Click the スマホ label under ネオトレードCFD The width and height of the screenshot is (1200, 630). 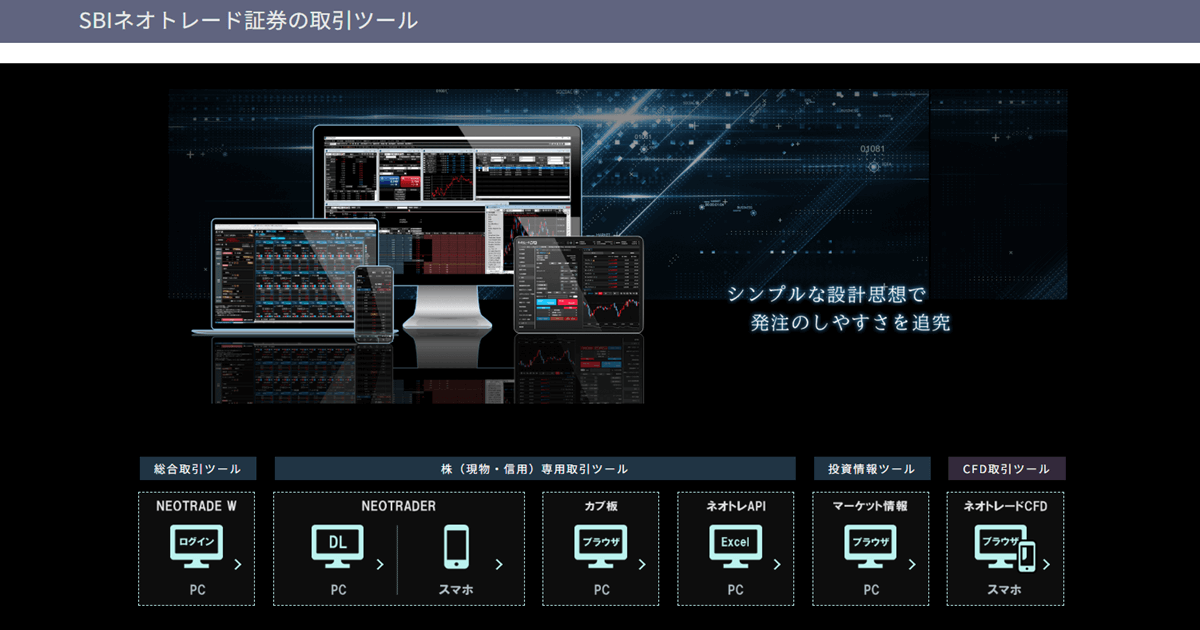tap(1005, 590)
